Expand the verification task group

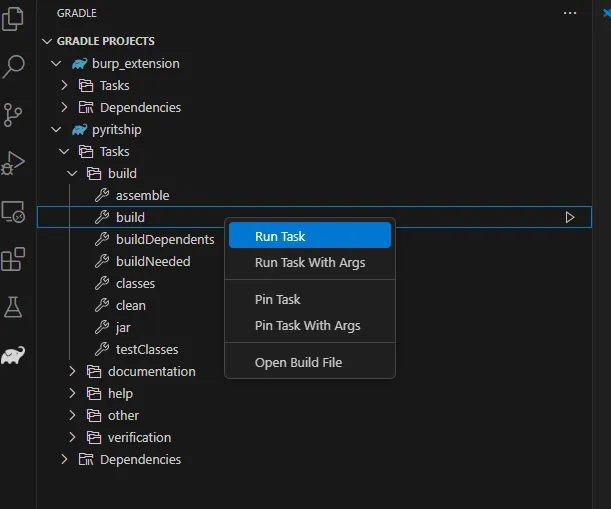coord(72,437)
